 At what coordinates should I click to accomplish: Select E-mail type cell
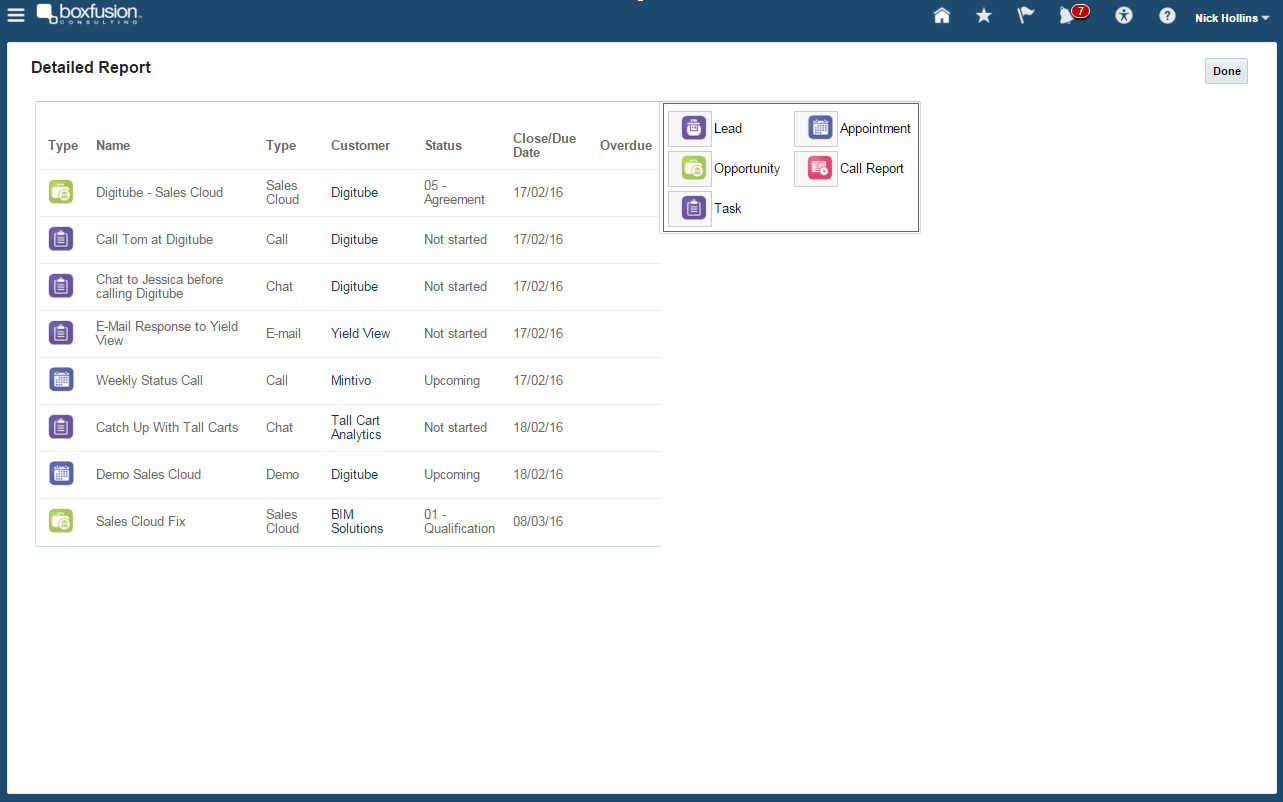pyautogui.click(x=283, y=333)
